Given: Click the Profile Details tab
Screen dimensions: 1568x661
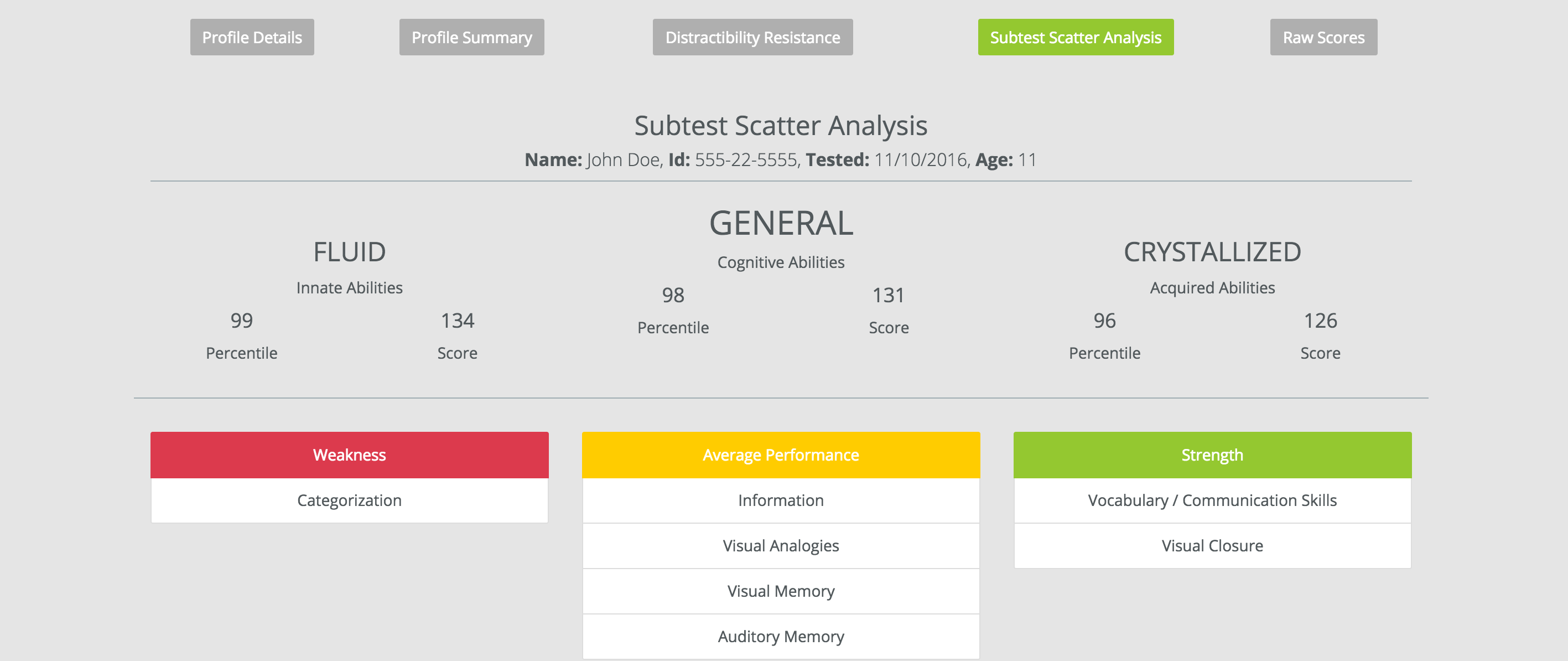Looking at the screenshot, I should click(253, 38).
